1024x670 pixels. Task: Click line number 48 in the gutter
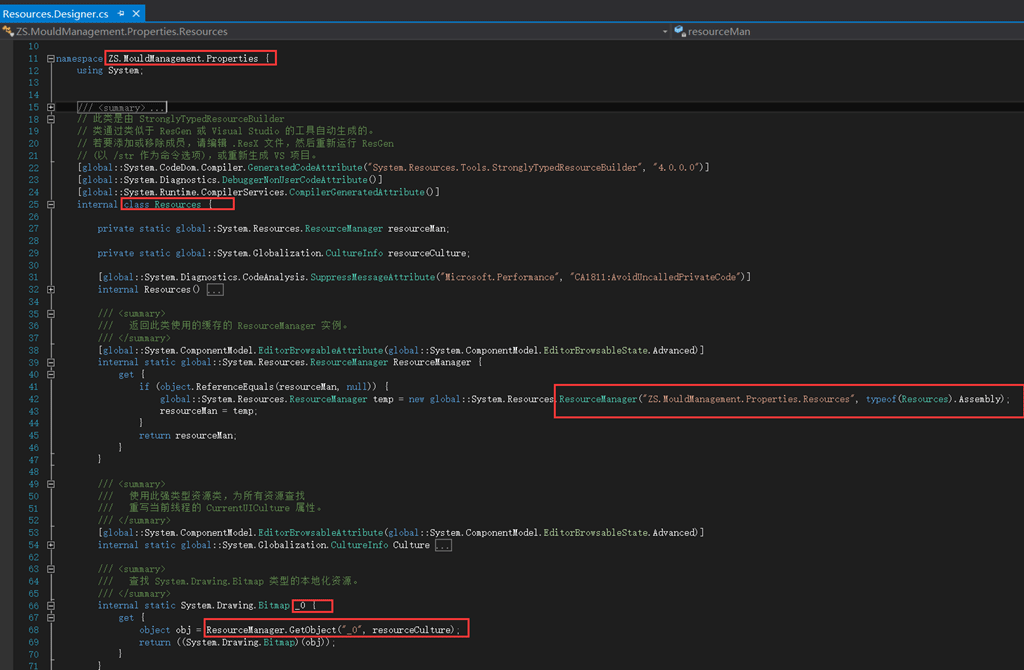[33, 472]
